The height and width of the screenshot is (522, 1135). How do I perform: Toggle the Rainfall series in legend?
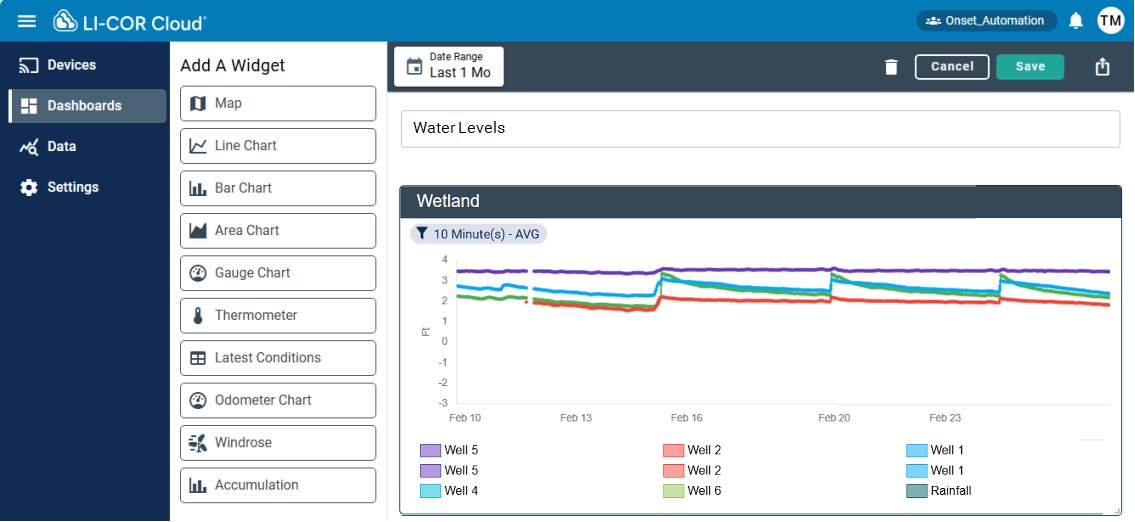coord(938,491)
